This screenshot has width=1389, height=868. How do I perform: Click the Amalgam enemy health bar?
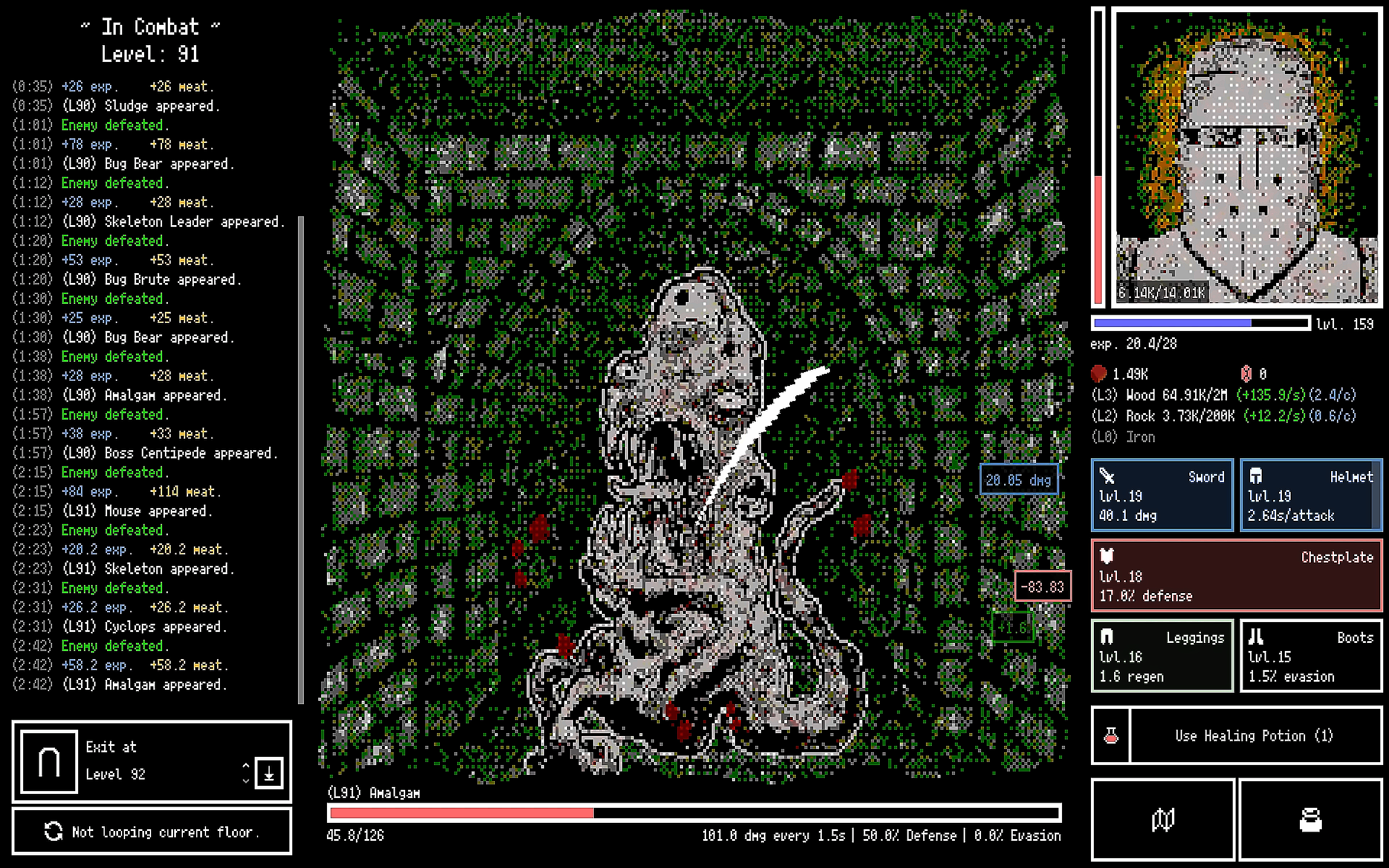694,812
